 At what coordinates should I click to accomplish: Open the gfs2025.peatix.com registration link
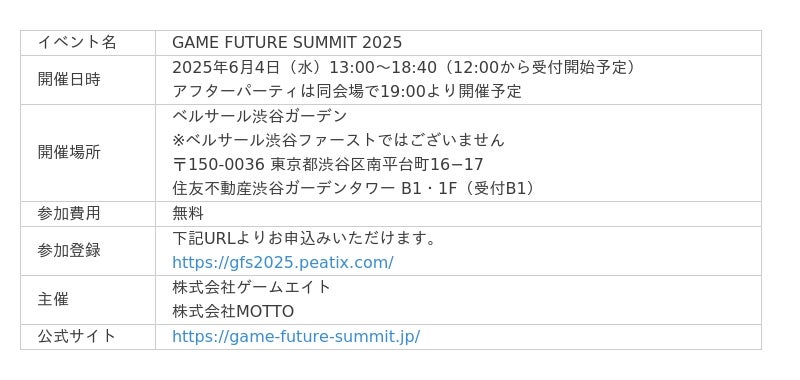(x=283, y=263)
